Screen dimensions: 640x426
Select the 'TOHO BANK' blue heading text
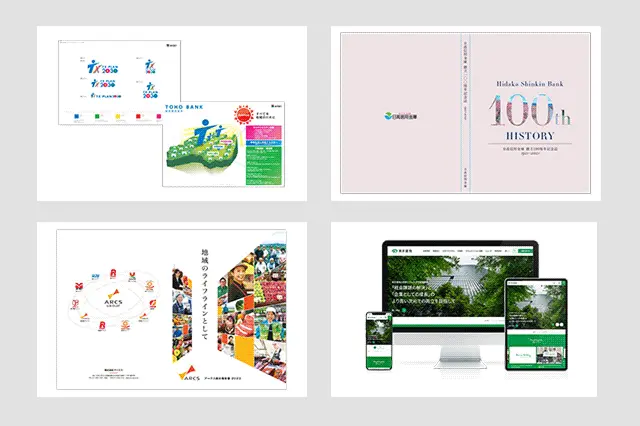pyautogui.click(x=184, y=107)
